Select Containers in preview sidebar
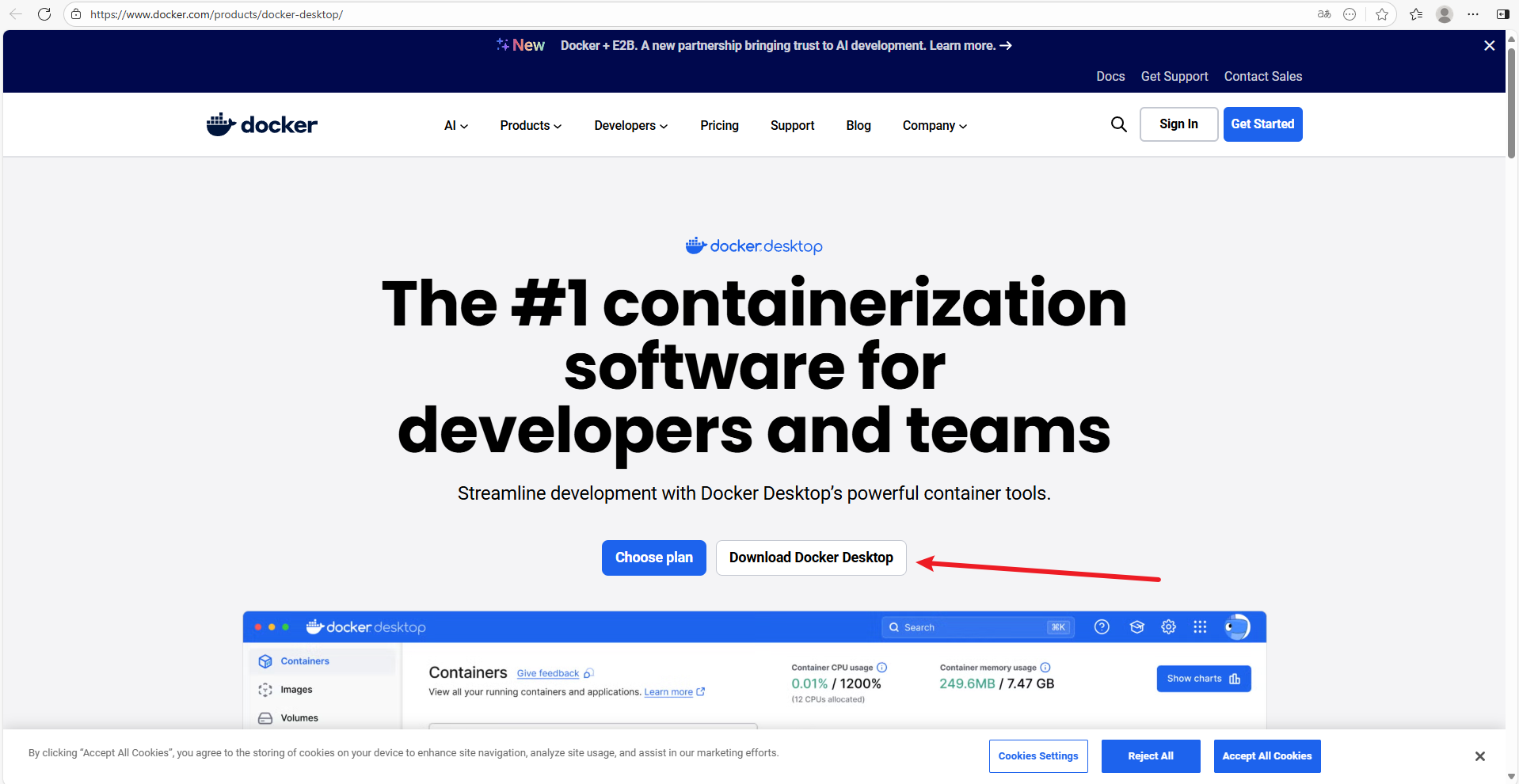 pyautogui.click(x=322, y=661)
